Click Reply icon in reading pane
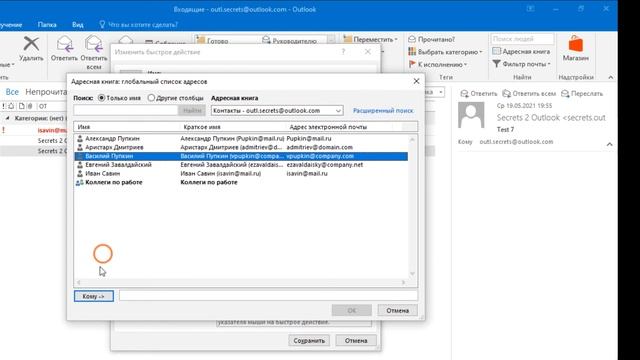Image resolution: width=640 pixels, height=360 pixels. (x=479, y=93)
